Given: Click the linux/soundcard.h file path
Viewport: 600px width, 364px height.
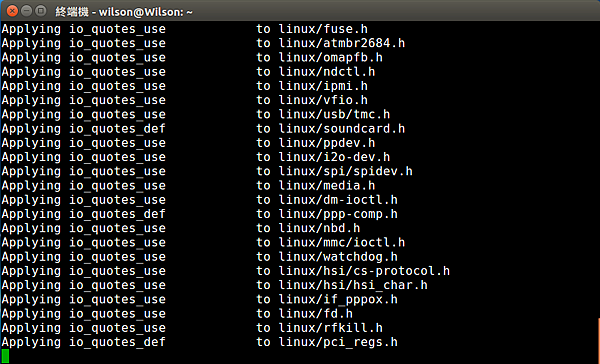Looking at the screenshot, I should coord(342,129).
